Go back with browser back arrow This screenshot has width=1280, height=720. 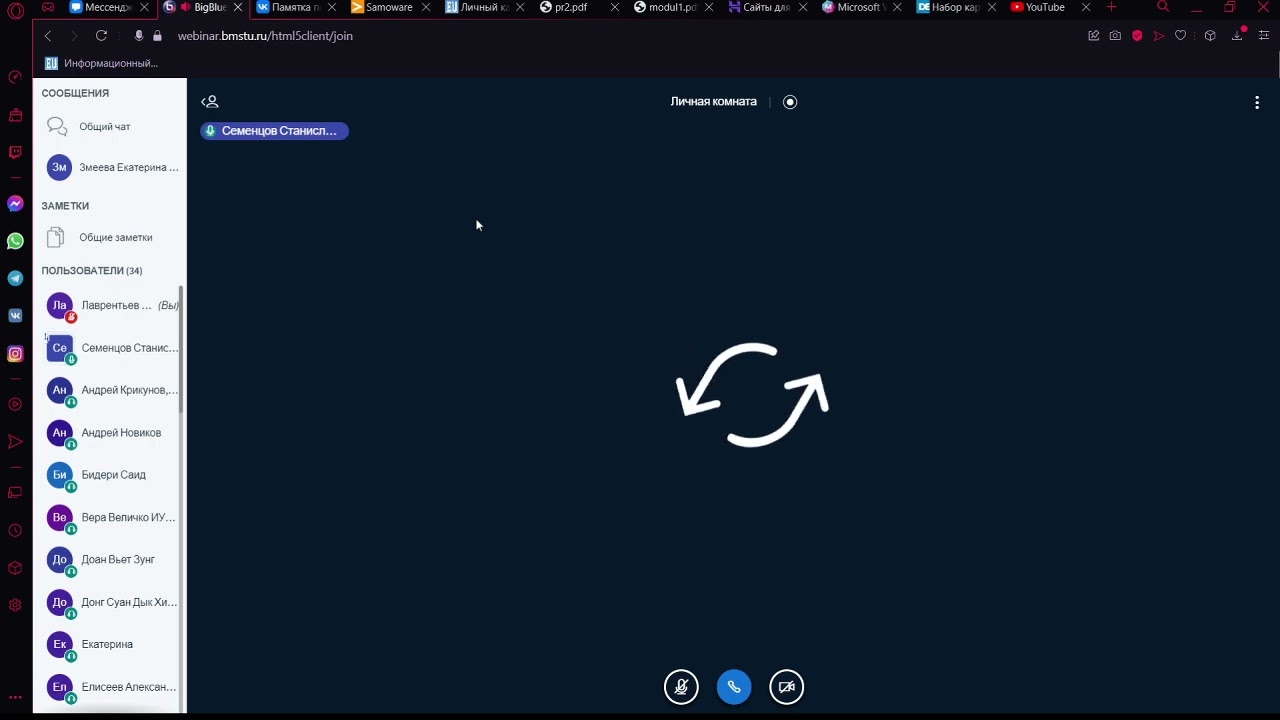click(x=47, y=36)
